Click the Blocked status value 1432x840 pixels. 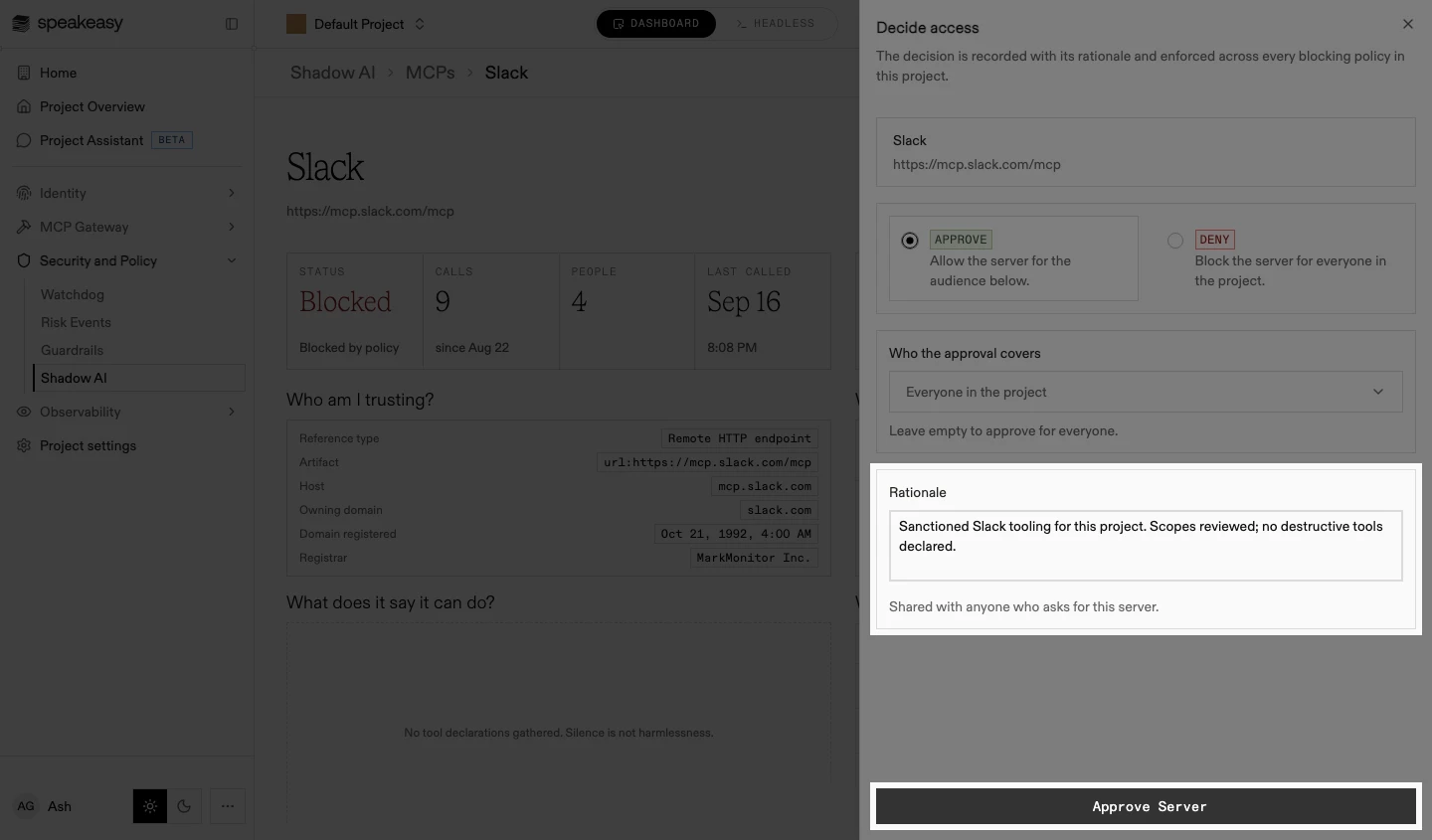tap(345, 302)
